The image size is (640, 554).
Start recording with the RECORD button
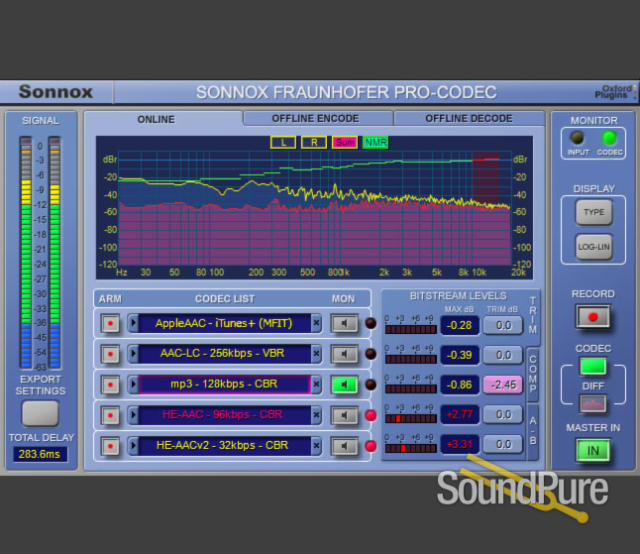pyautogui.click(x=593, y=317)
